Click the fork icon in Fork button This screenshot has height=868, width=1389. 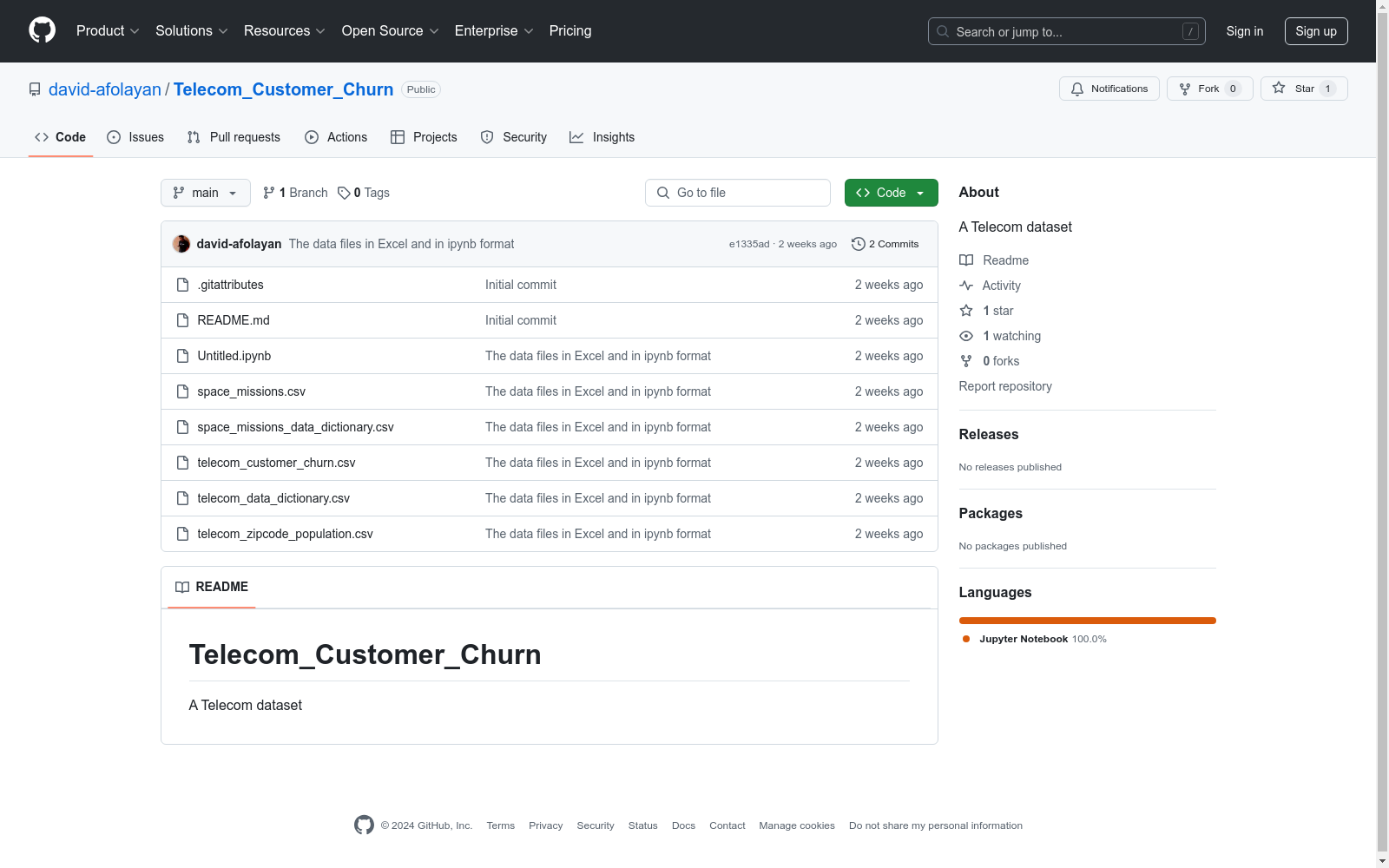[1185, 89]
